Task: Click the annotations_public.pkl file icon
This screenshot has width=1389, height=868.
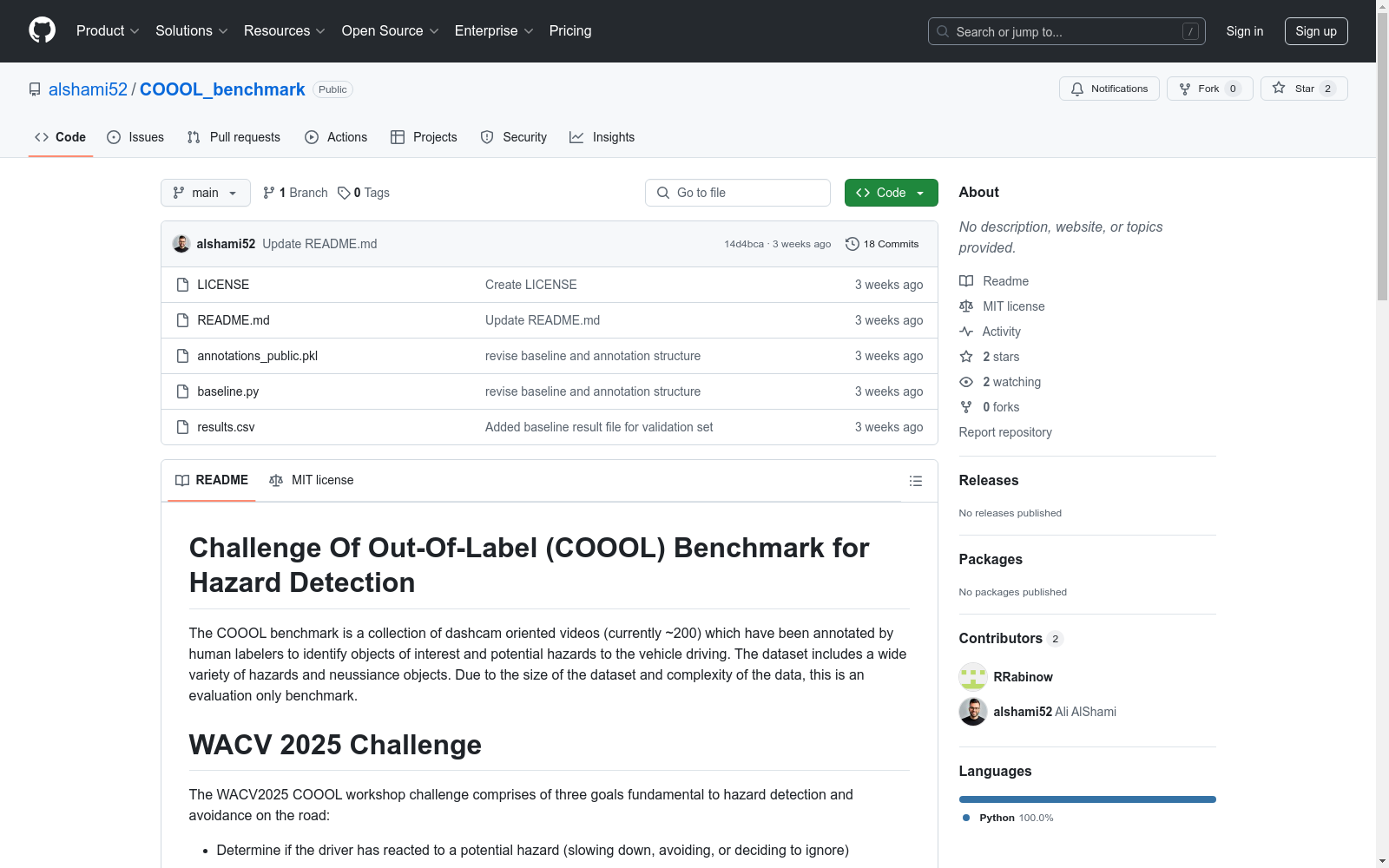Action: [182, 356]
